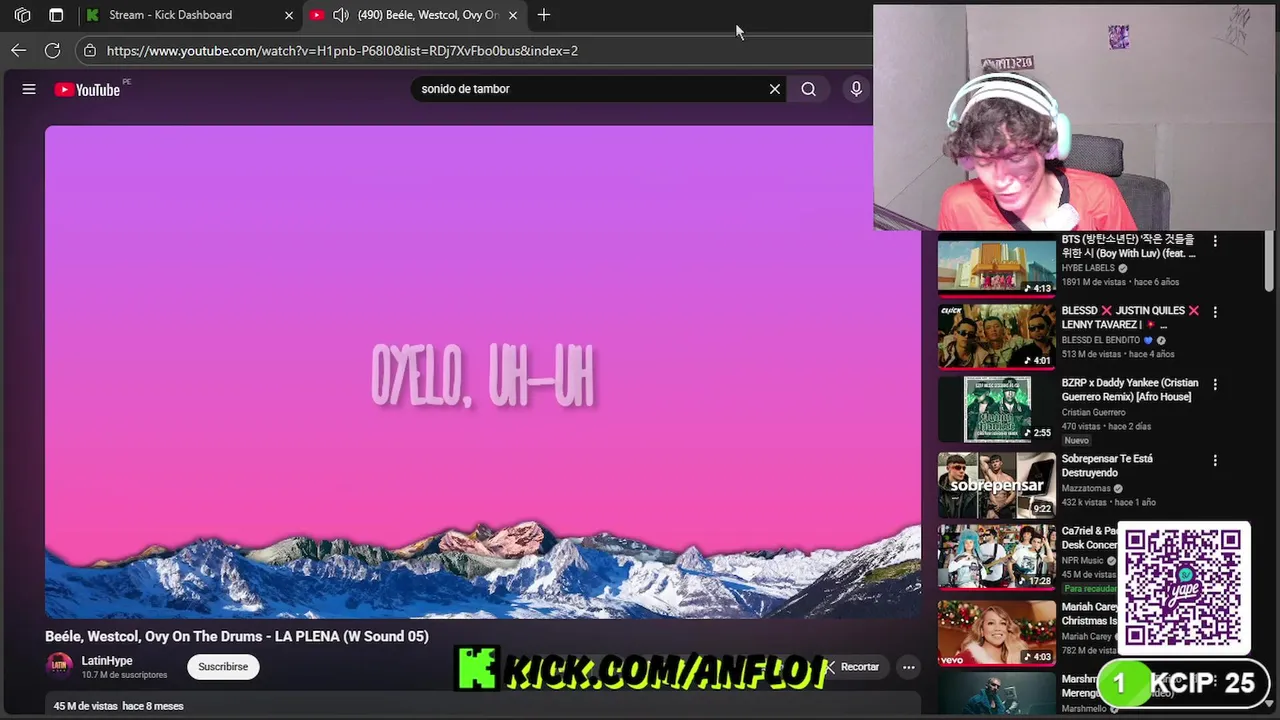The width and height of the screenshot is (1280, 720).
Task: Click the 'Nuevo' badge on BZRP video
Action: (1077, 440)
